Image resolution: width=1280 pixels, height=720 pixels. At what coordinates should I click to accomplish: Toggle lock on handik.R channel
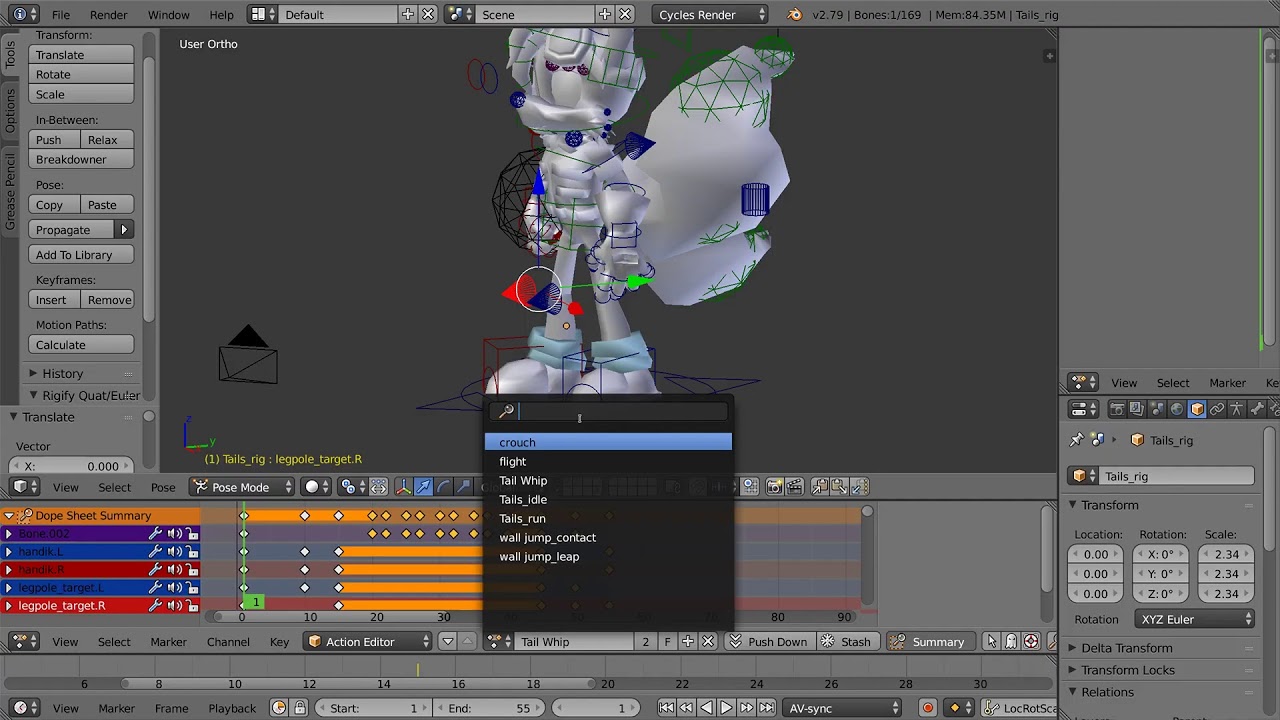point(191,570)
